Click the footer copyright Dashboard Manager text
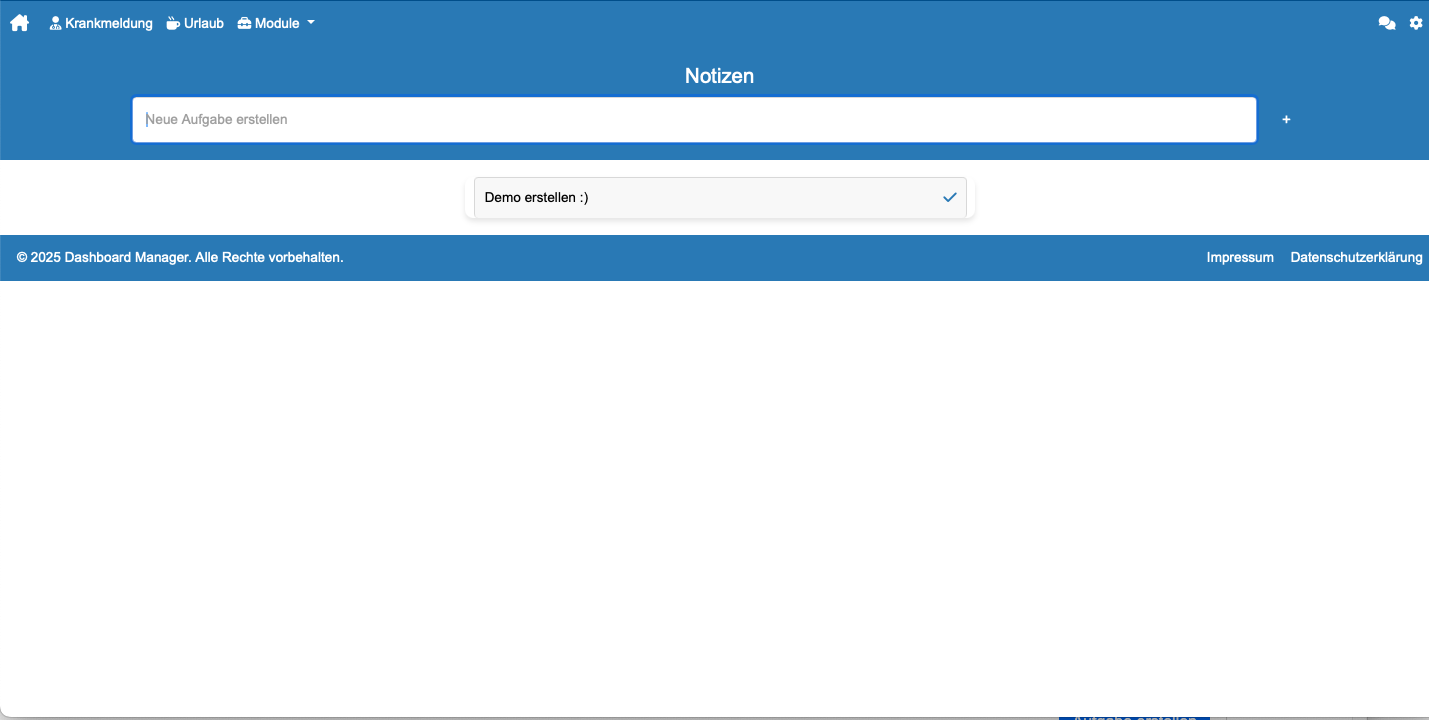Screen dimensions: 1429x720 point(180,258)
